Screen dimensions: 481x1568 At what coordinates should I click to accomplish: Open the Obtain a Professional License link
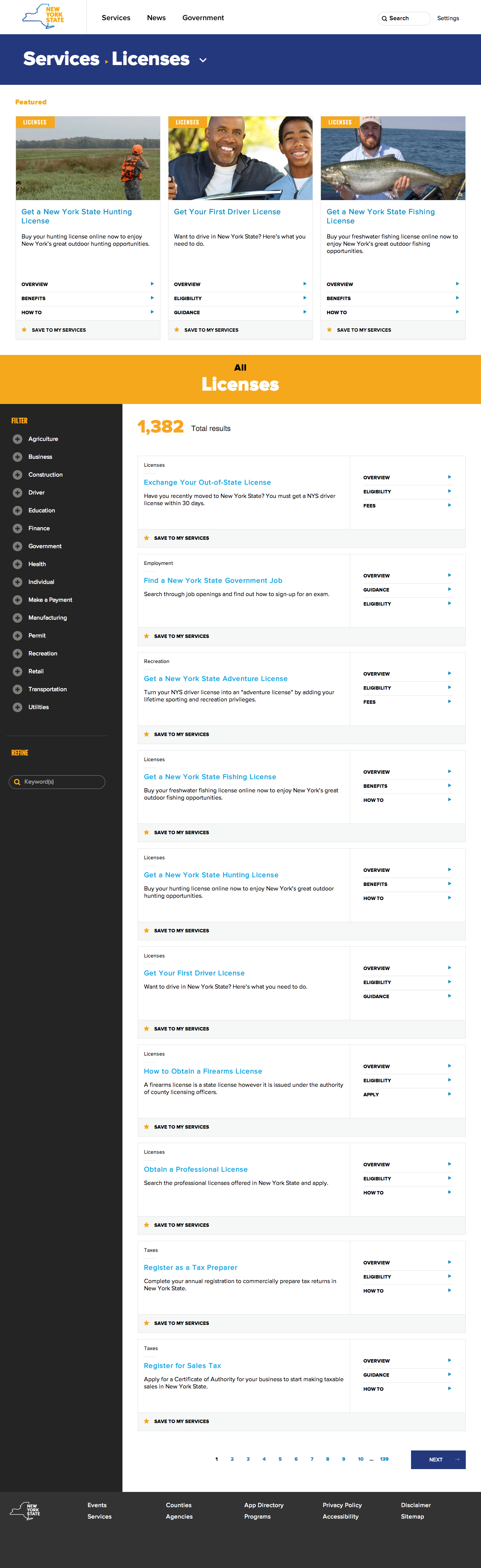(196, 1169)
